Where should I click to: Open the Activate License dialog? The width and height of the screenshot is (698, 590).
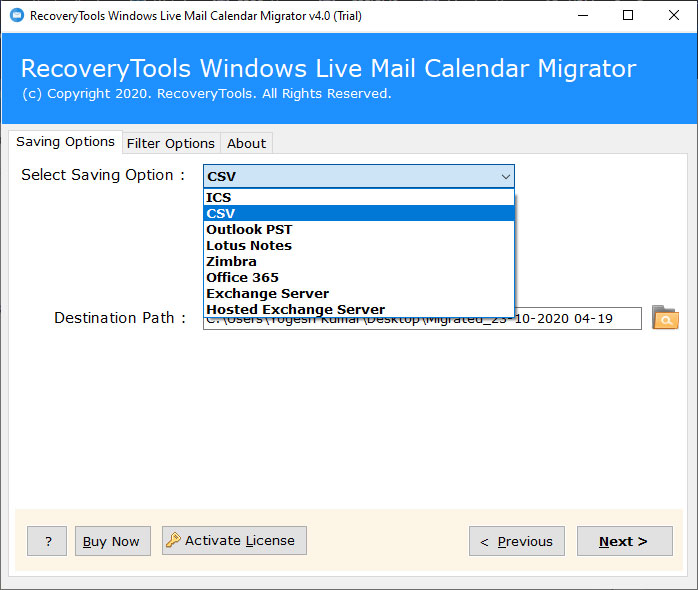coord(234,541)
